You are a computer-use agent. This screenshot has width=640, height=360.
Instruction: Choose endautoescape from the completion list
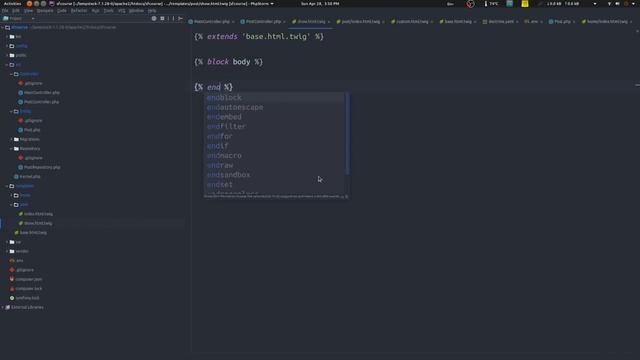click(274, 107)
